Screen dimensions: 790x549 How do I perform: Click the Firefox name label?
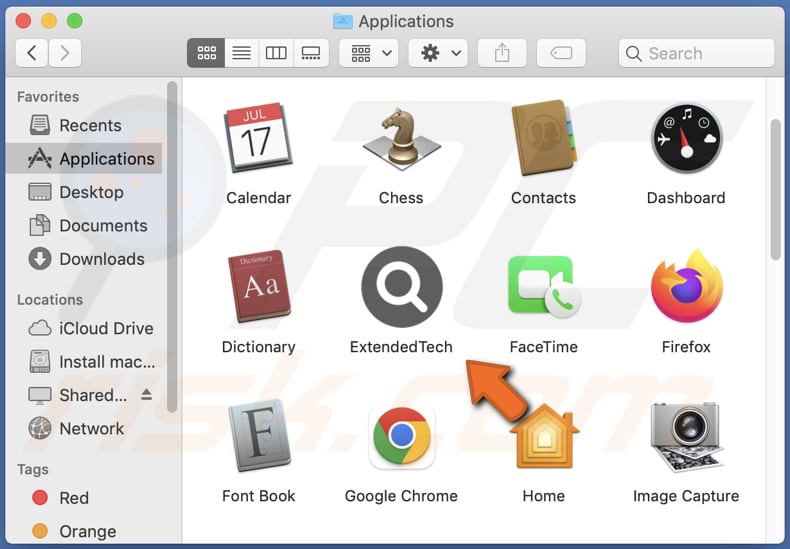click(x=686, y=347)
